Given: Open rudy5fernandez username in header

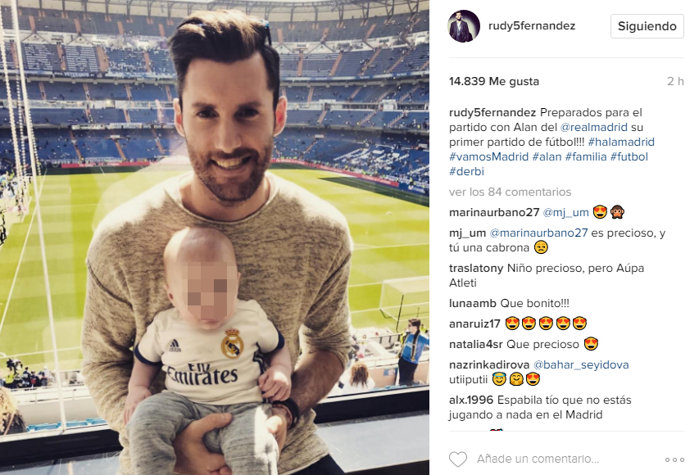Looking at the screenshot, I should click(532, 26).
